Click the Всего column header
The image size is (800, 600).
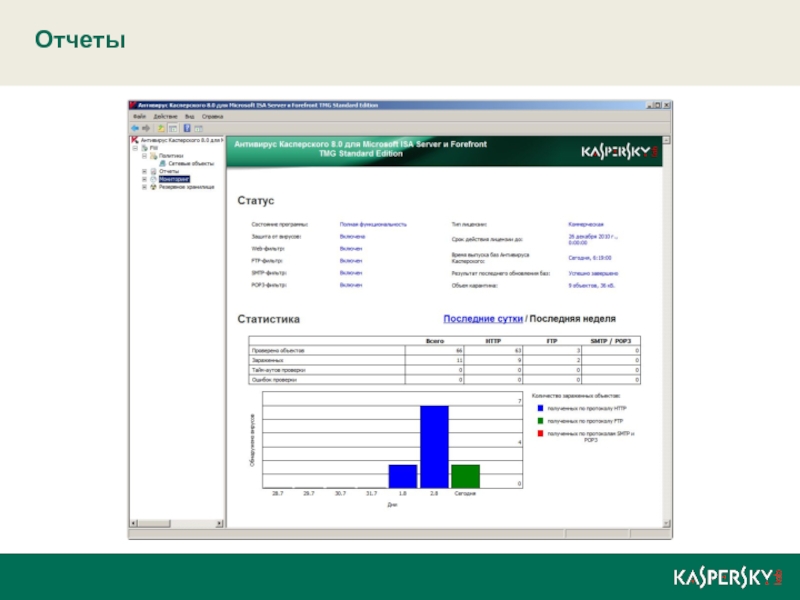[435, 341]
